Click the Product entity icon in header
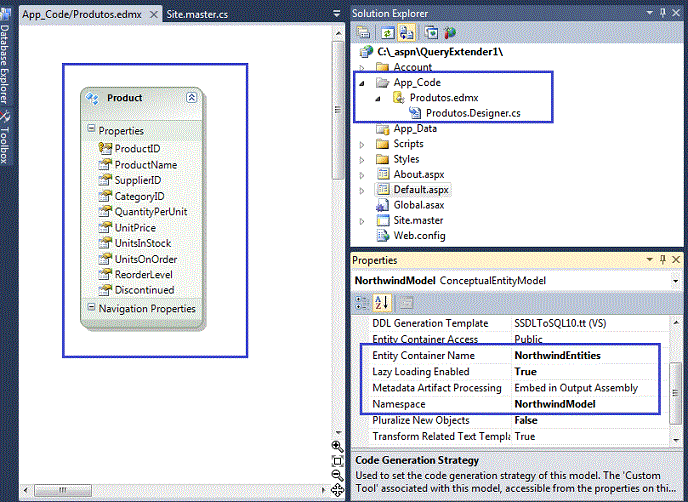 (93, 98)
